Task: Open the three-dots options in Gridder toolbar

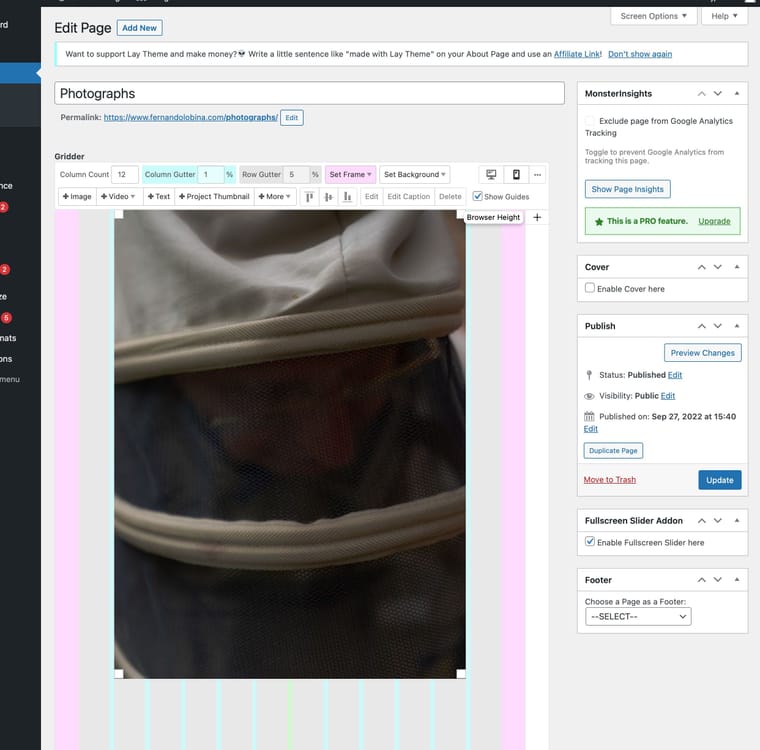Action: coord(538,175)
